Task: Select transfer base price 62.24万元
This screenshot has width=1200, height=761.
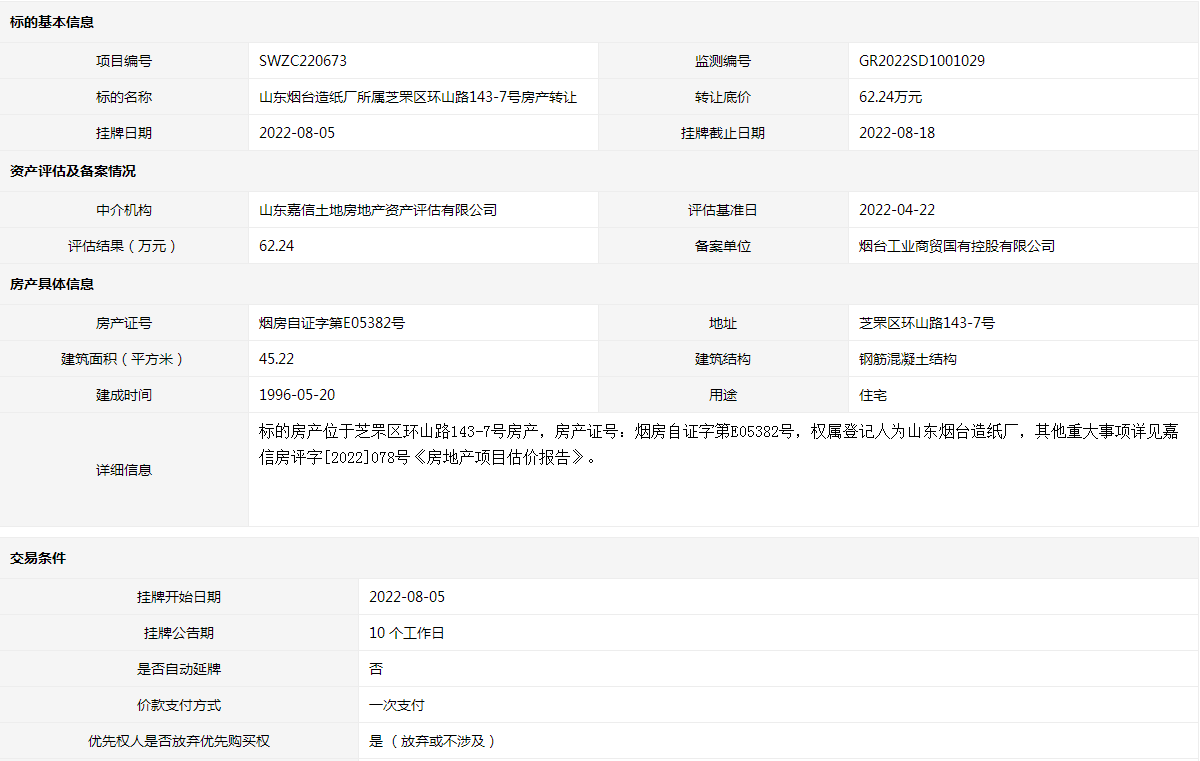Action: [x=890, y=97]
